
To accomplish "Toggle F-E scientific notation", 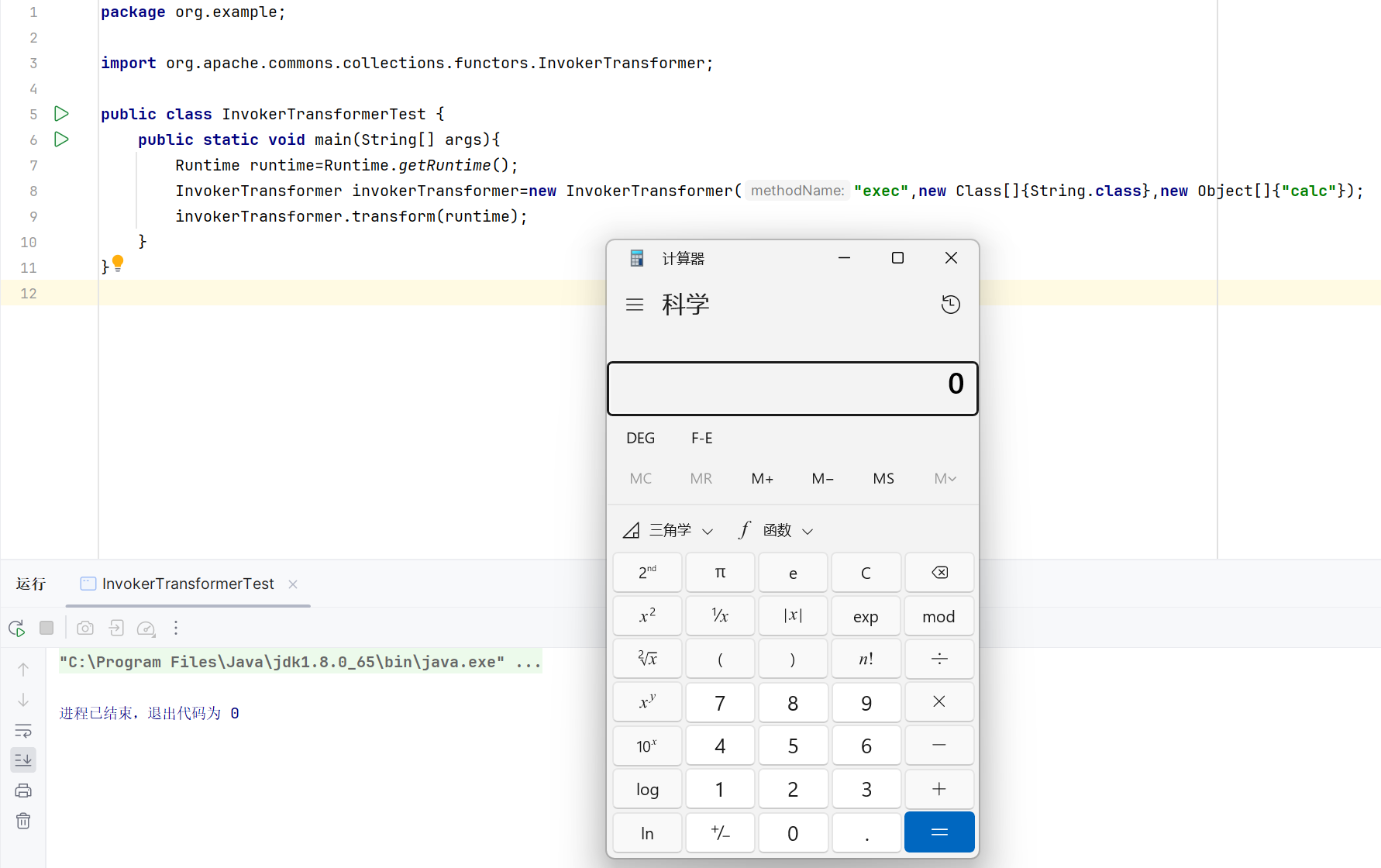I will 702,438.
